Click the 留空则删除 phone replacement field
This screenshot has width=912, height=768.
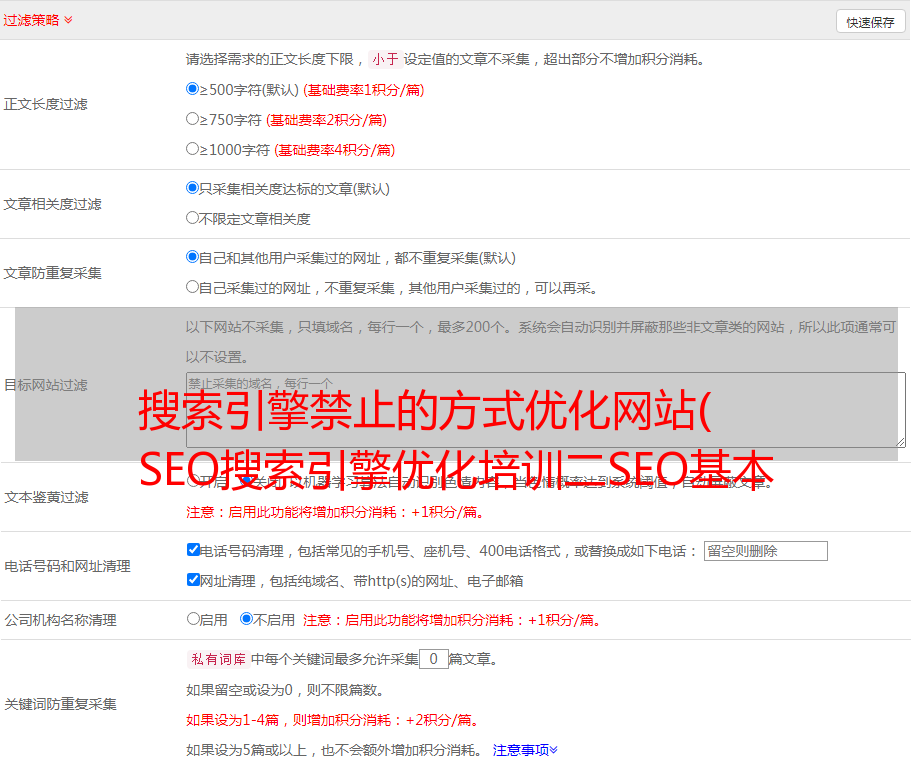click(x=765, y=551)
